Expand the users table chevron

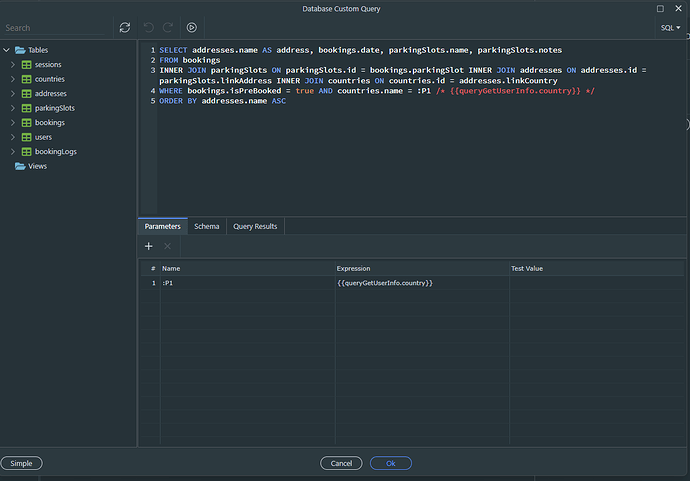click(13, 137)
